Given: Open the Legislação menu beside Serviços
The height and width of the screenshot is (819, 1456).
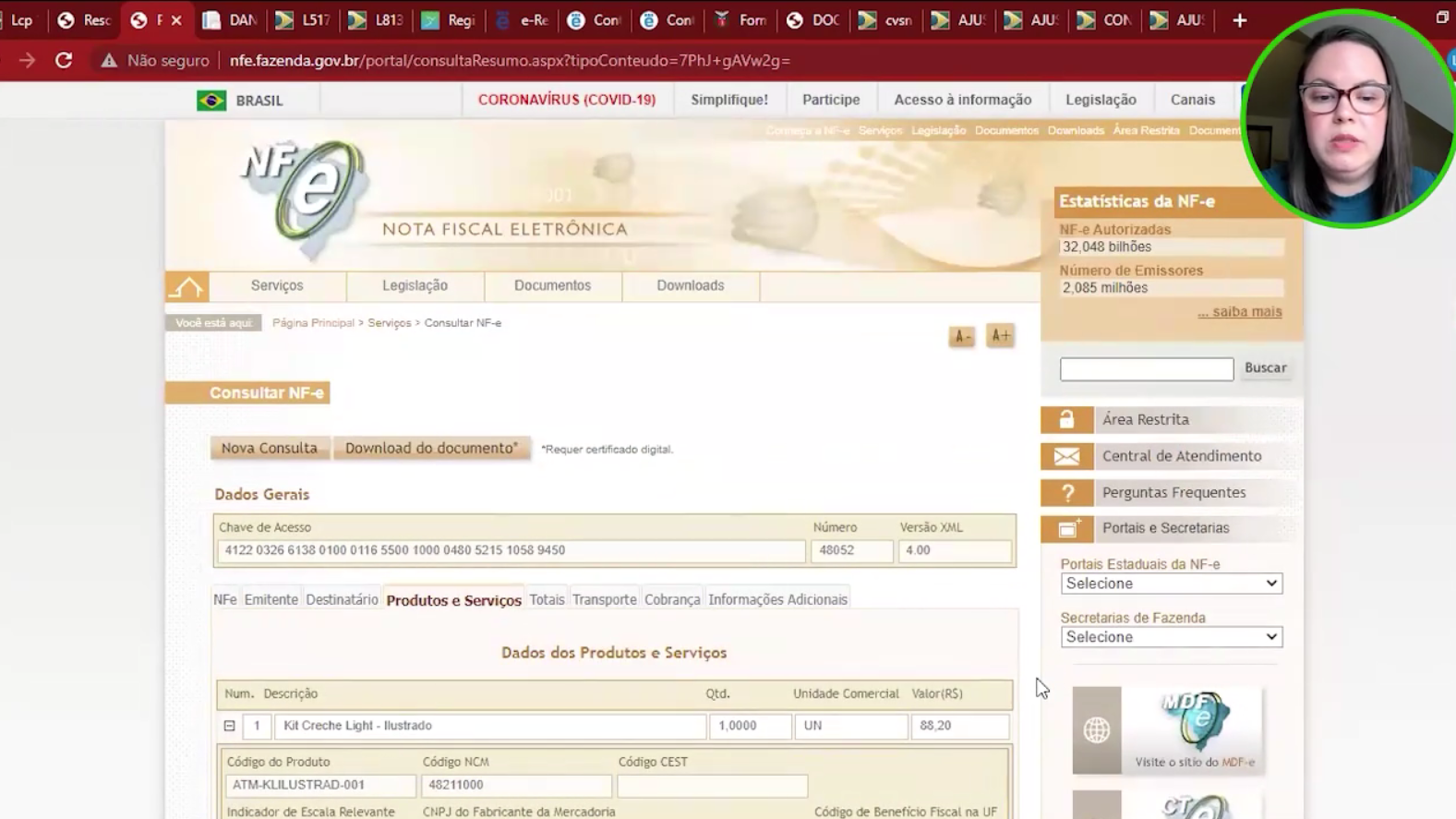Looking at the screenshot, I should pyautogui.click(x=415, y=286).
